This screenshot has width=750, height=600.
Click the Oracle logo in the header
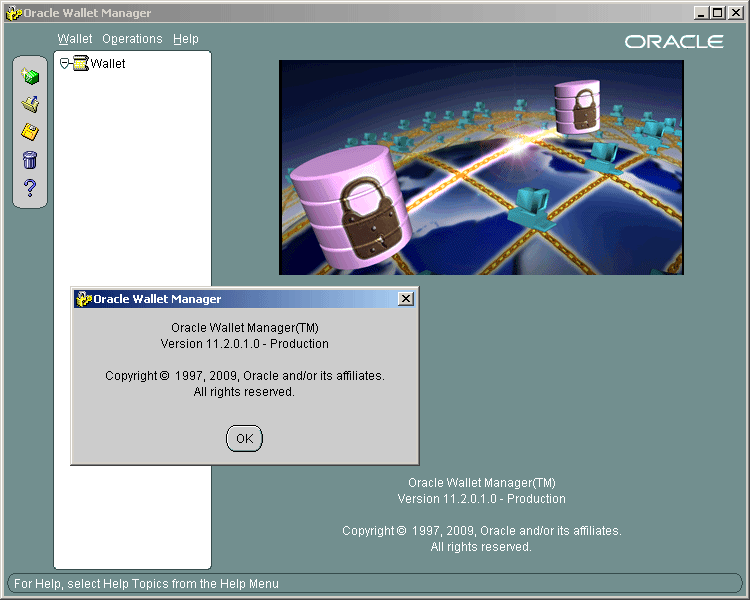coord(674,42)
